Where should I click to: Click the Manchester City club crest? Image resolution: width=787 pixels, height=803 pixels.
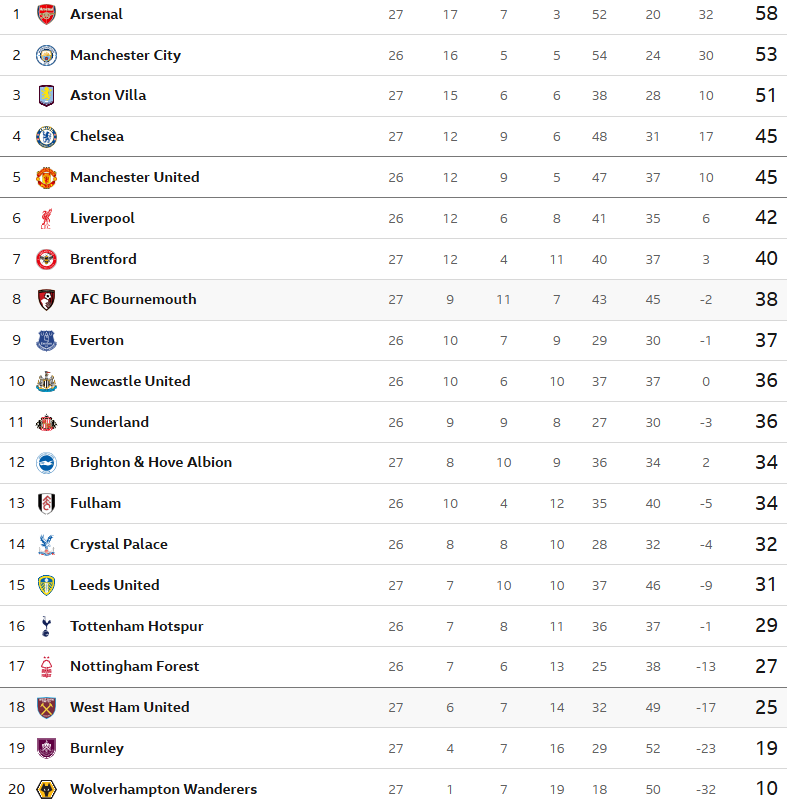click(x=46, y=55)
